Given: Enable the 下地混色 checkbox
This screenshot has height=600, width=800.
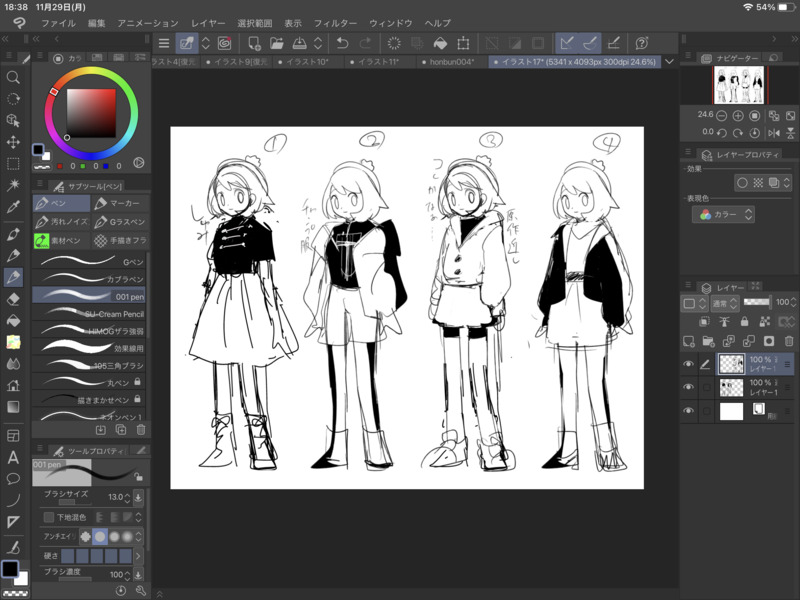Looking at the screenshot, I should tap(48, 517).
